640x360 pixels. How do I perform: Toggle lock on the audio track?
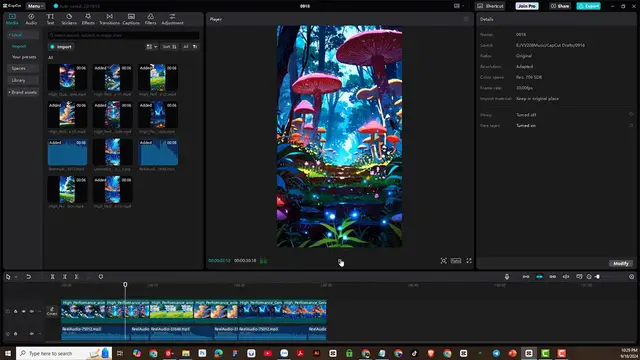click(16, 333)
